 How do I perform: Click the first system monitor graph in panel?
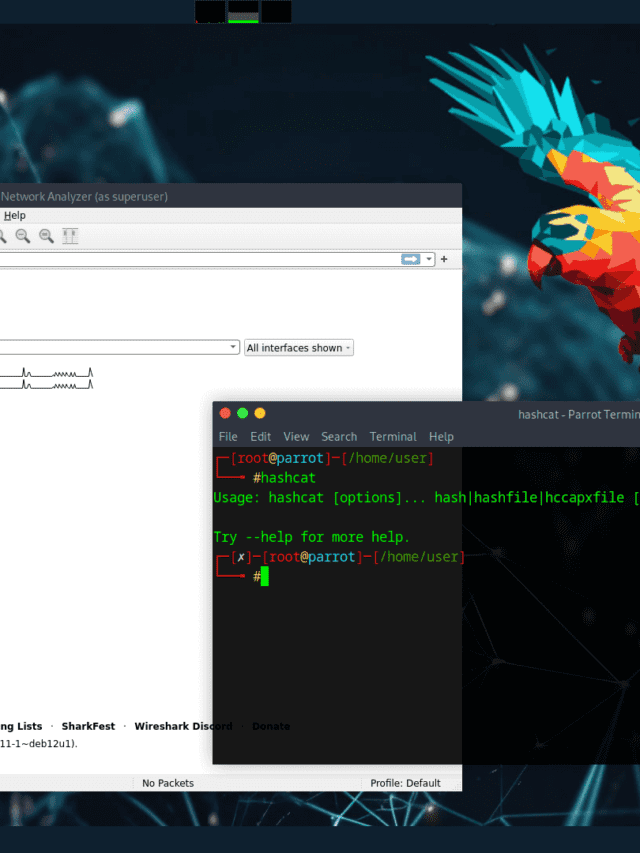pos(210,11)
